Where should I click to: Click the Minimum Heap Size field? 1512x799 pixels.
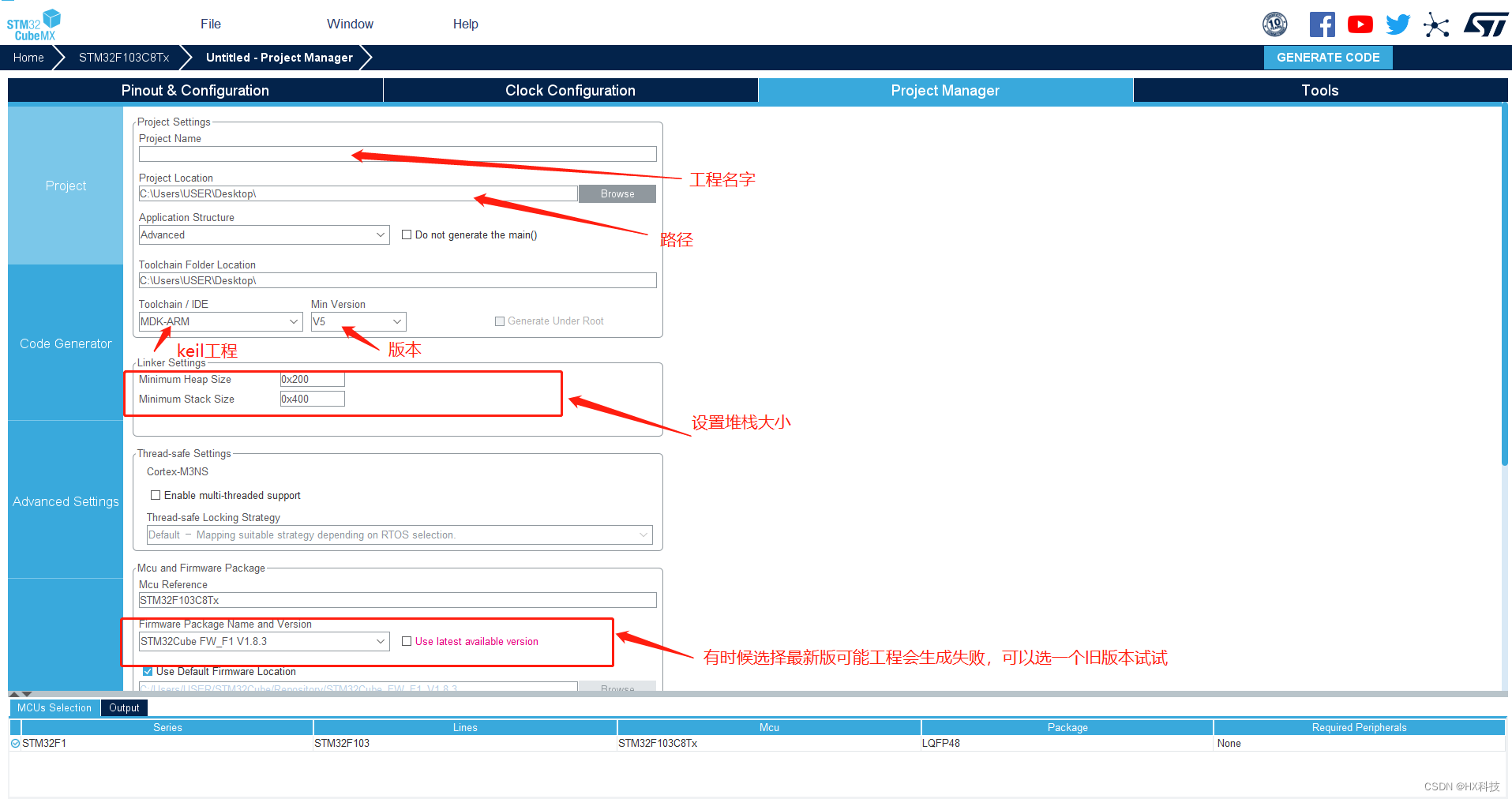click(313, 379)
